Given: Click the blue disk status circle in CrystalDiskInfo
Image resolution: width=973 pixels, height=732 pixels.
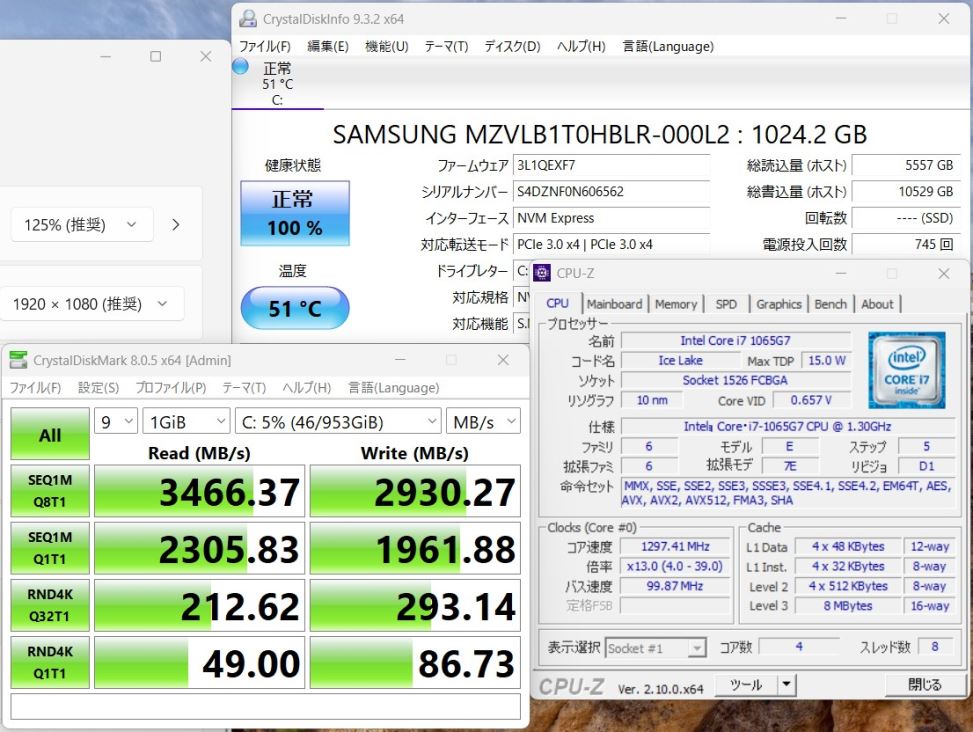Looking at the screenshot, I should coord(240,66).
